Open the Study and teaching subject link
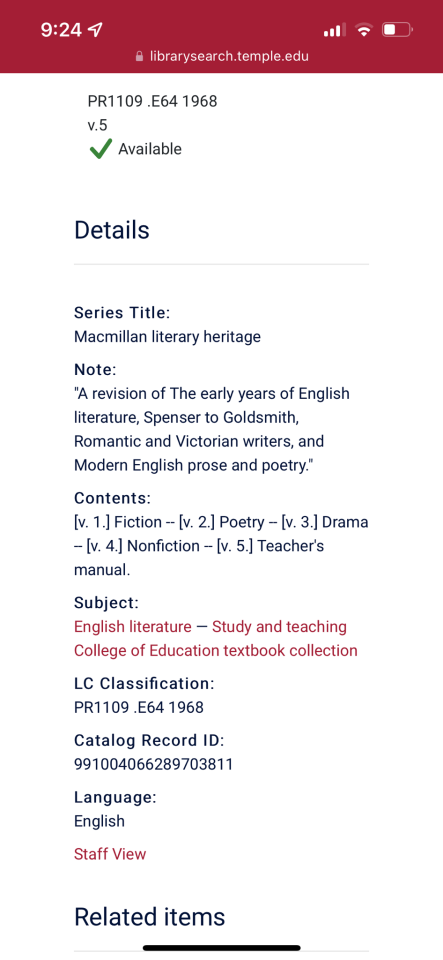Screen dimensions: 443x960 pos(279,627)
